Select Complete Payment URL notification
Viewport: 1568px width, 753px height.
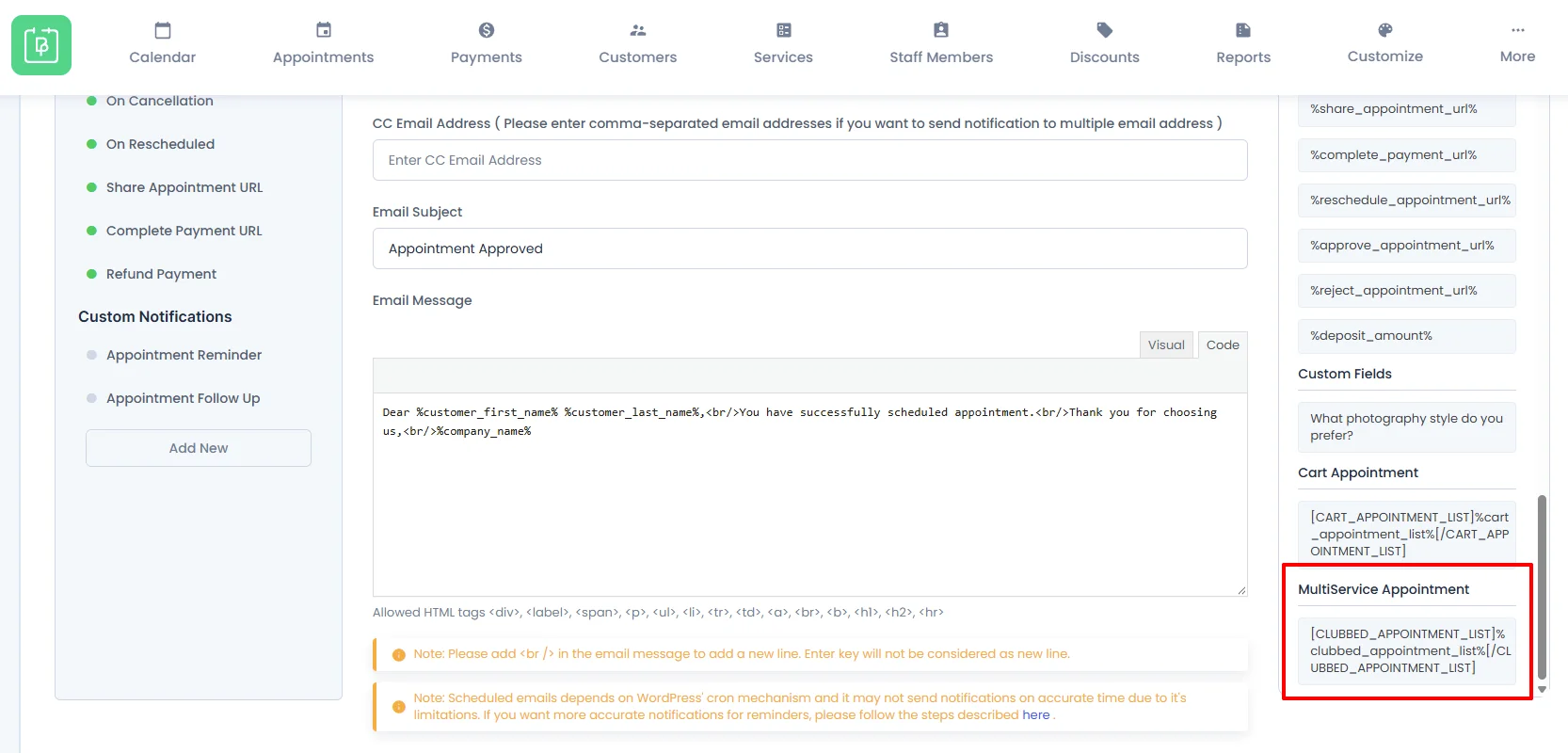pos(184,231)
